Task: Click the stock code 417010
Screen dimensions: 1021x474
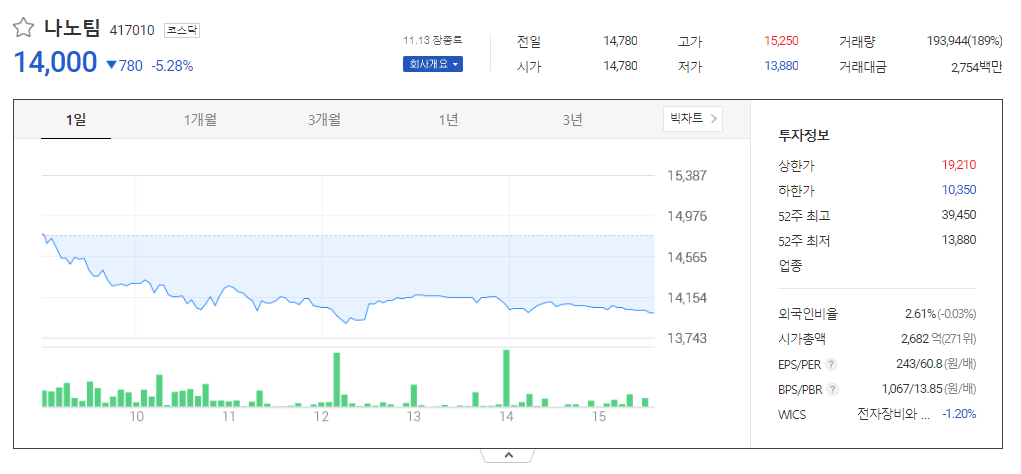Action: [x=132, y=30]
